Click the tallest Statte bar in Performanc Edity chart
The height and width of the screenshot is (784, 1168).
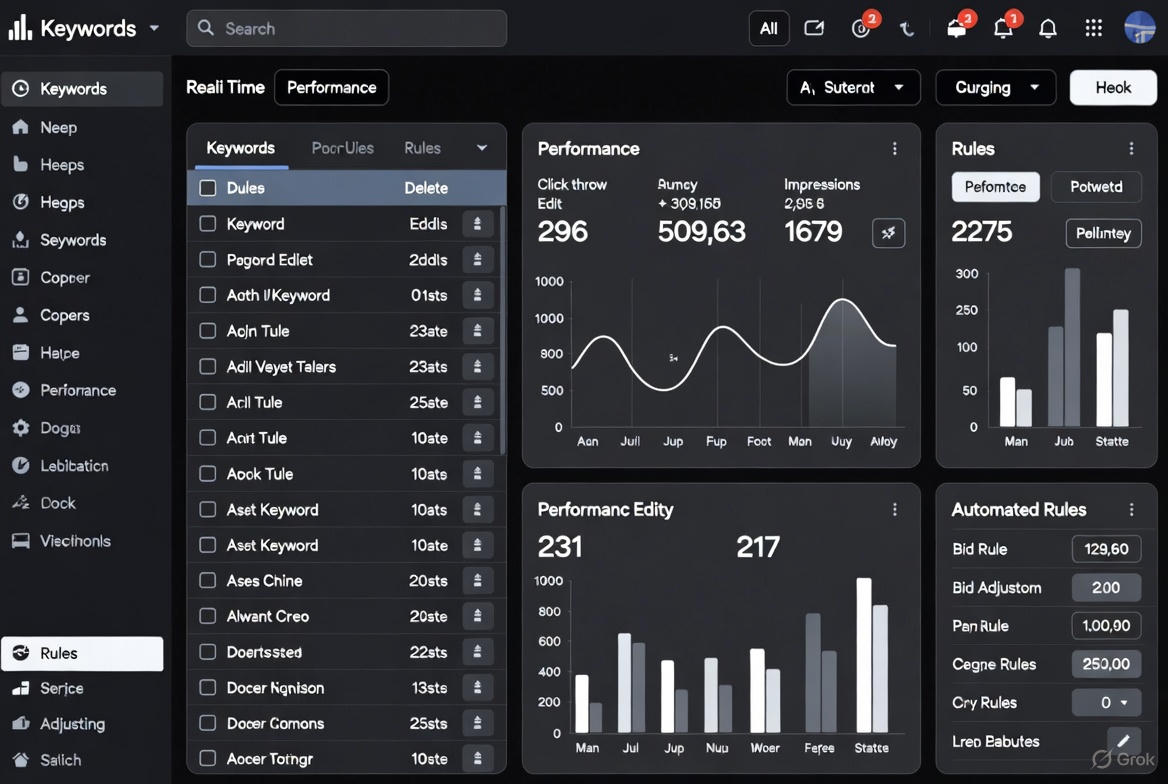click(x=863, y=655)
